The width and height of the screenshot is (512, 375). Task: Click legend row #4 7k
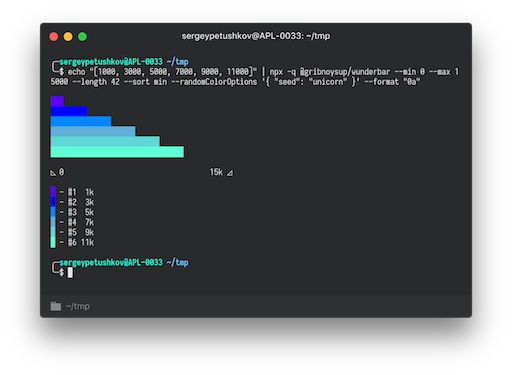pos(72,222)
